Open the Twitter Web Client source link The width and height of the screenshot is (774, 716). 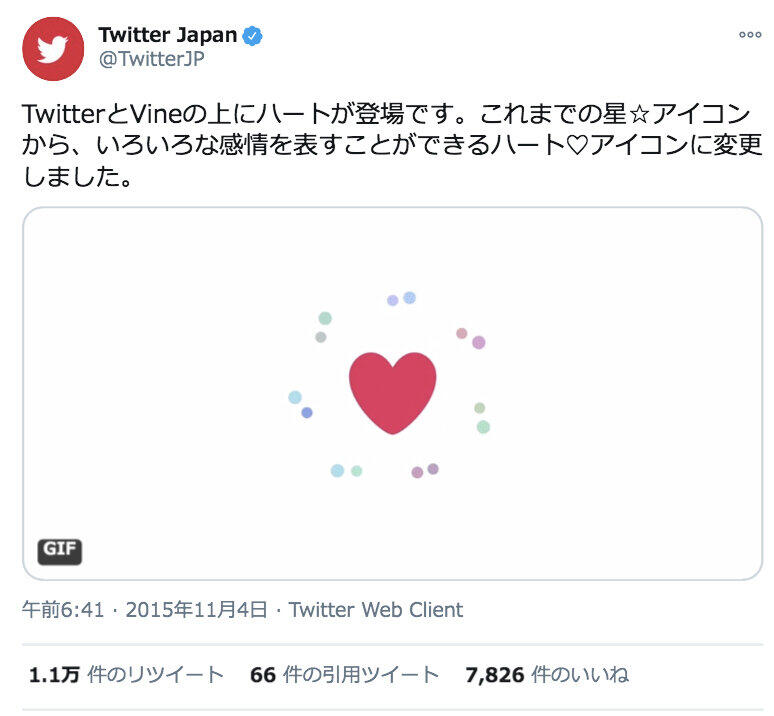pyautogui.click(x=376, y=609)
